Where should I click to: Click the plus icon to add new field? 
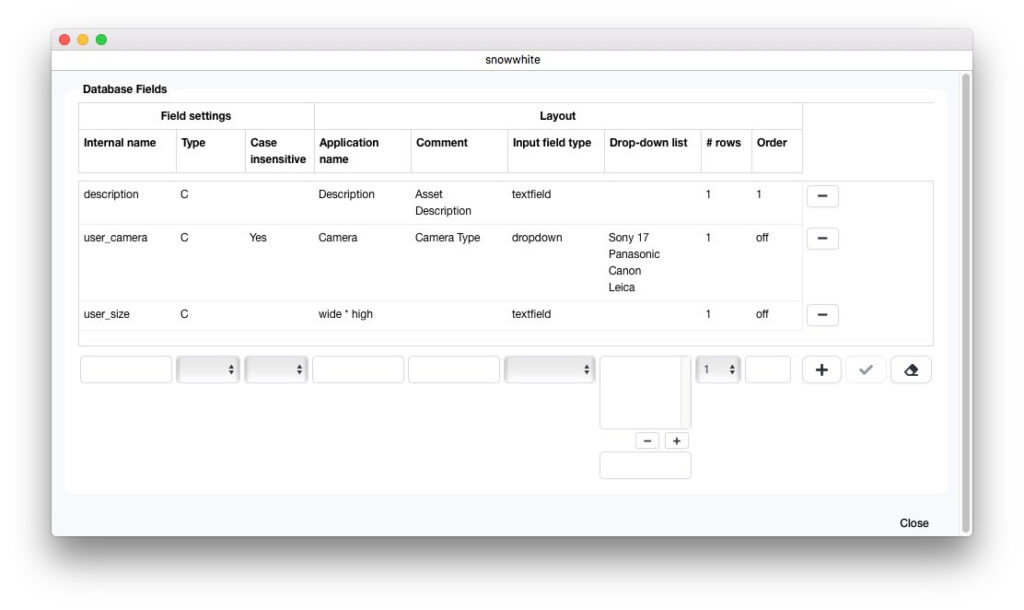click(x=821, y=370)
